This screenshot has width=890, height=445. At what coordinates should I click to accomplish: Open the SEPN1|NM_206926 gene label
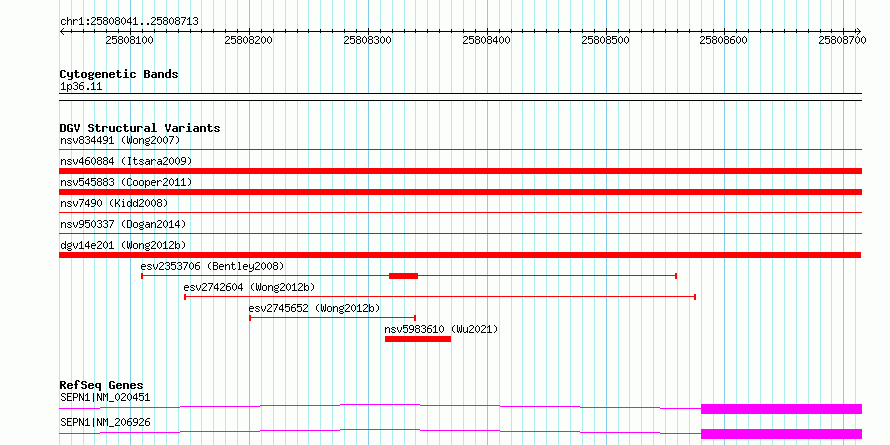pos(105,423)
